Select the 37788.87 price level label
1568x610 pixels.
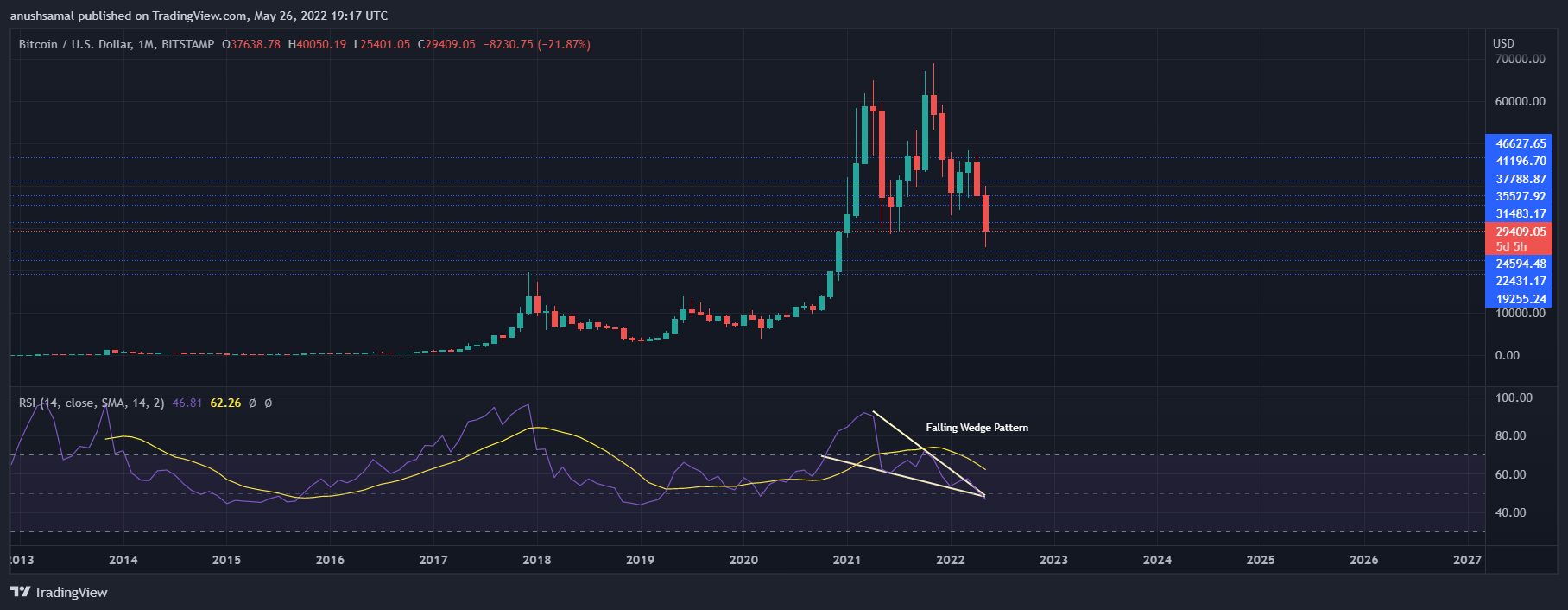1518,179
